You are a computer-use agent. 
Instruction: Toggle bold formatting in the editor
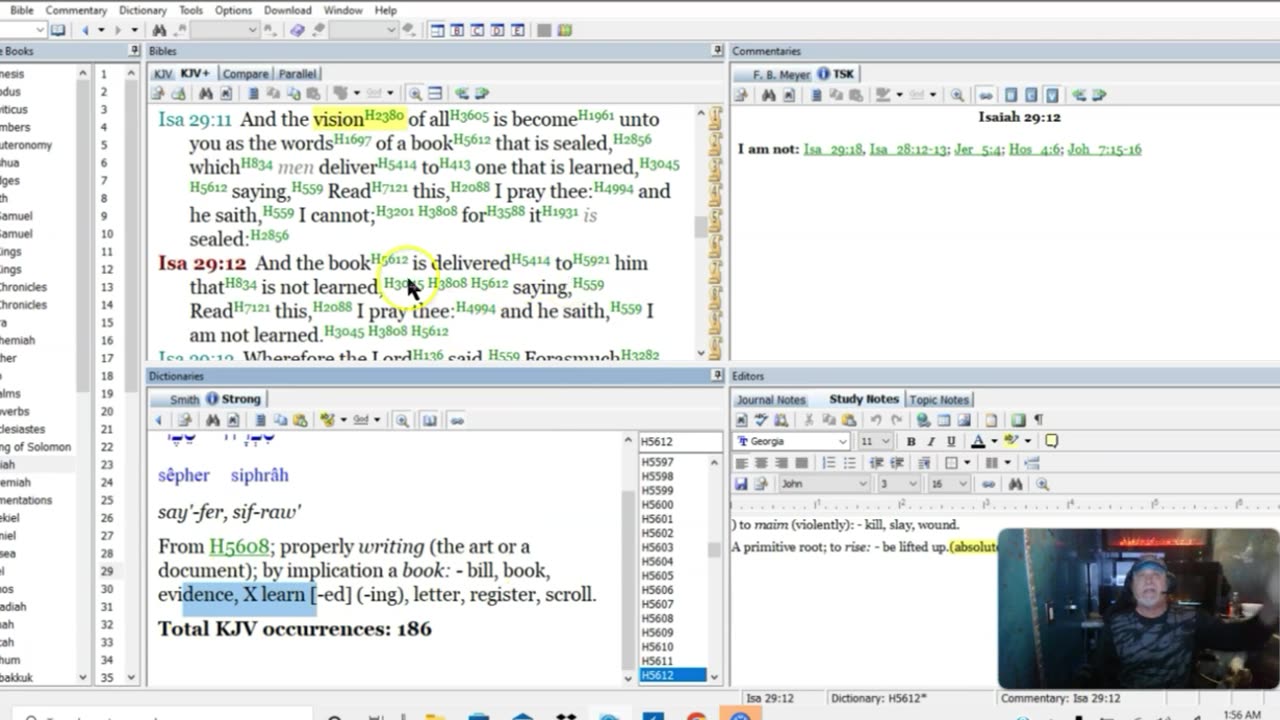pos(911,441)
